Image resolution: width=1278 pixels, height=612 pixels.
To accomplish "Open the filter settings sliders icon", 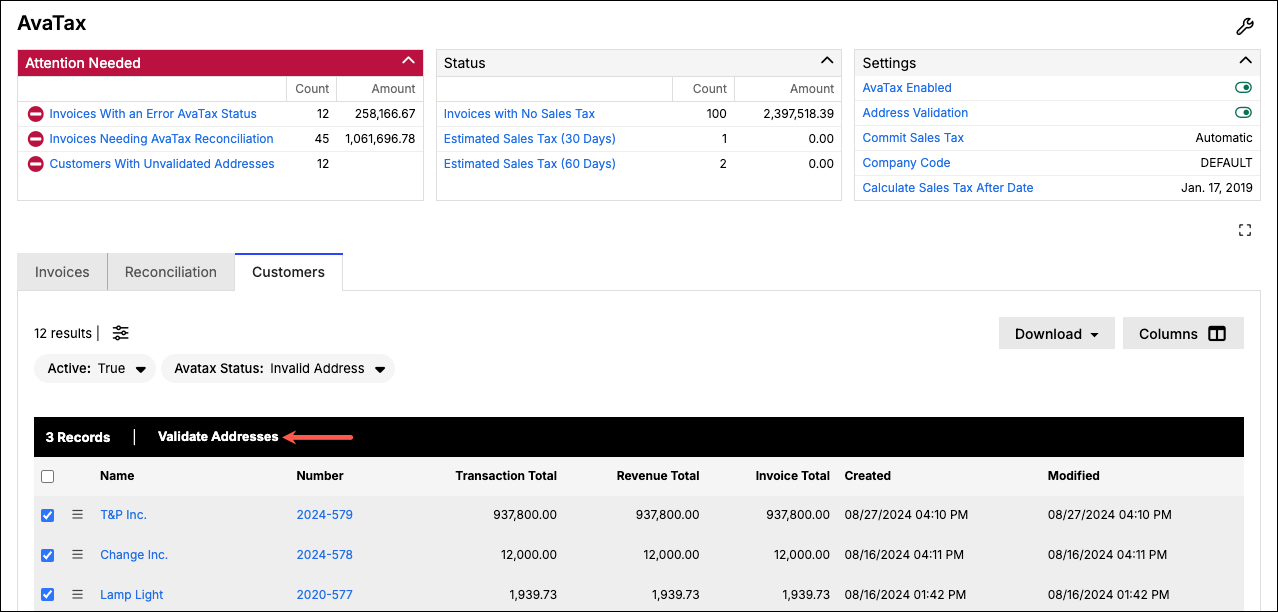I will click(120, 333).
